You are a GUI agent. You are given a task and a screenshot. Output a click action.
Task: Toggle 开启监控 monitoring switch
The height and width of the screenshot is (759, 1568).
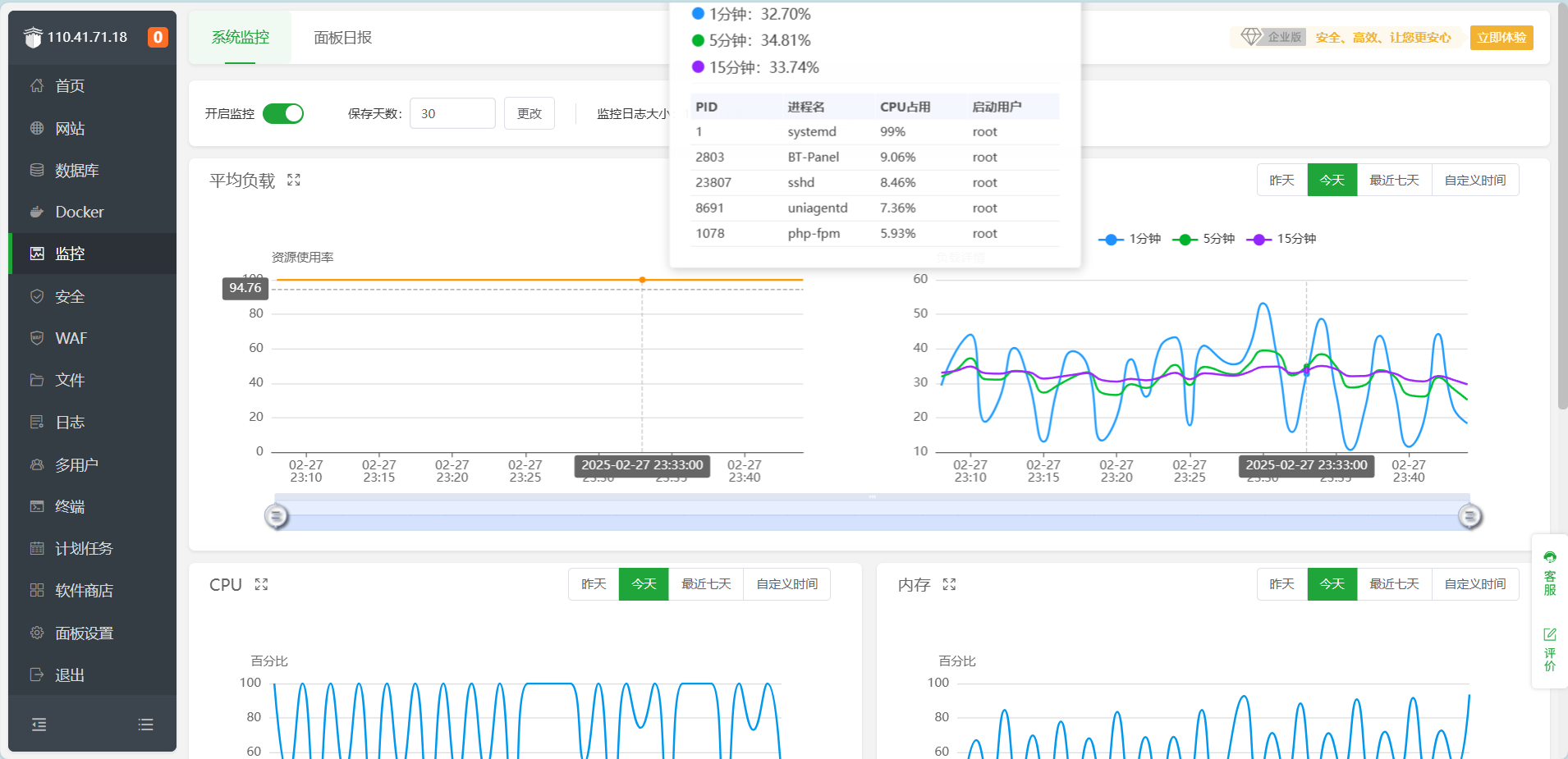click(x=283, y=113)
